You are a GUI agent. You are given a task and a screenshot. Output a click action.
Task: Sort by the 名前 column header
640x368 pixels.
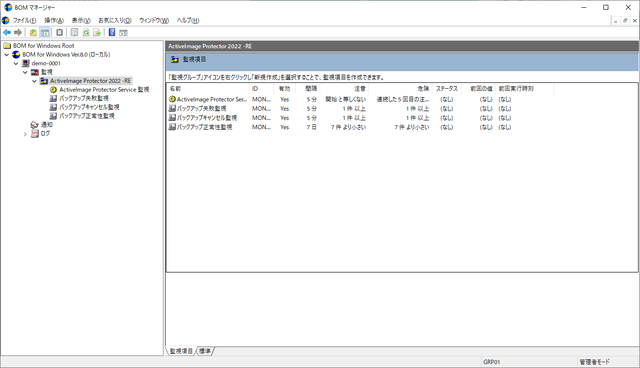[208, 89]
